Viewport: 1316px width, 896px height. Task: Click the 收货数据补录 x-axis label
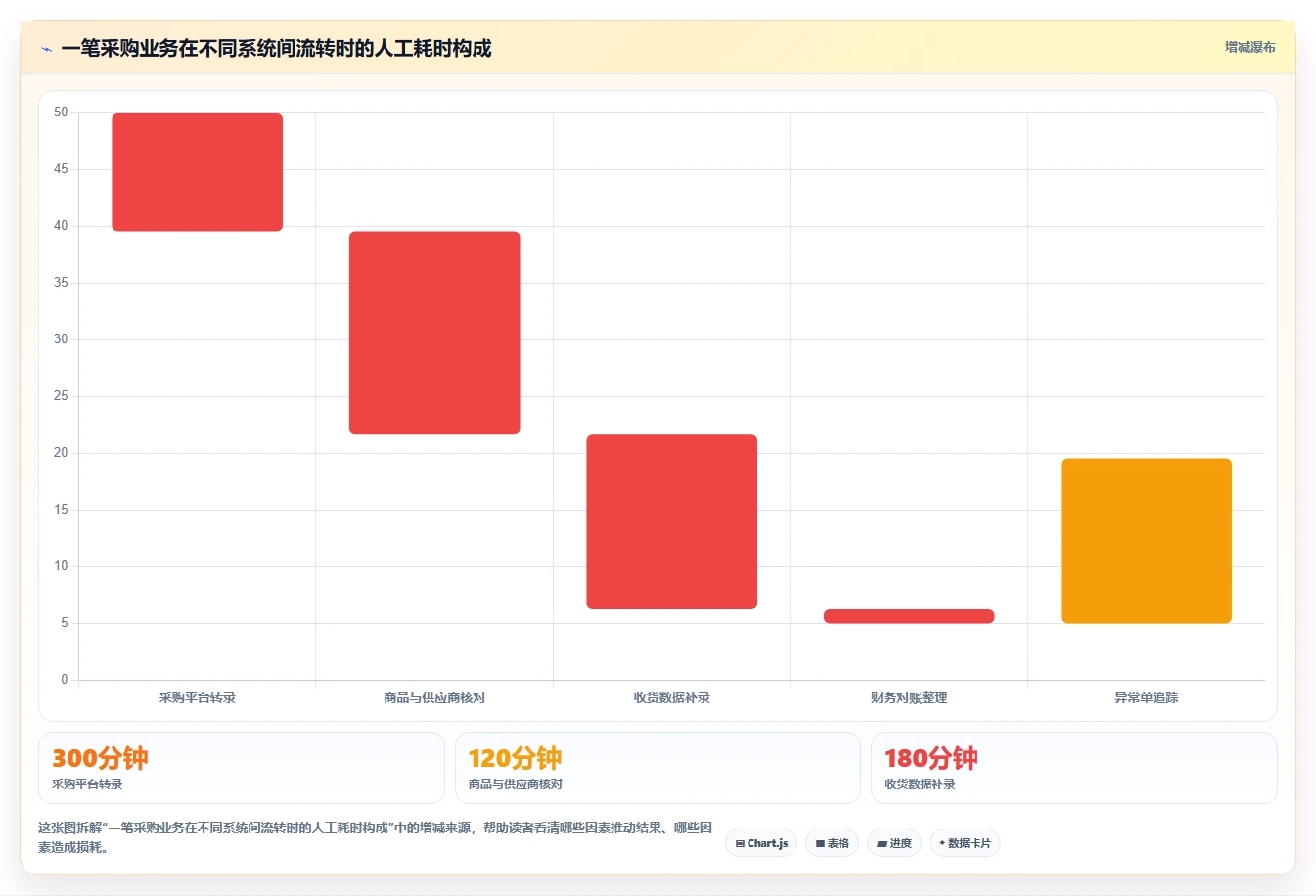point(672,697)
